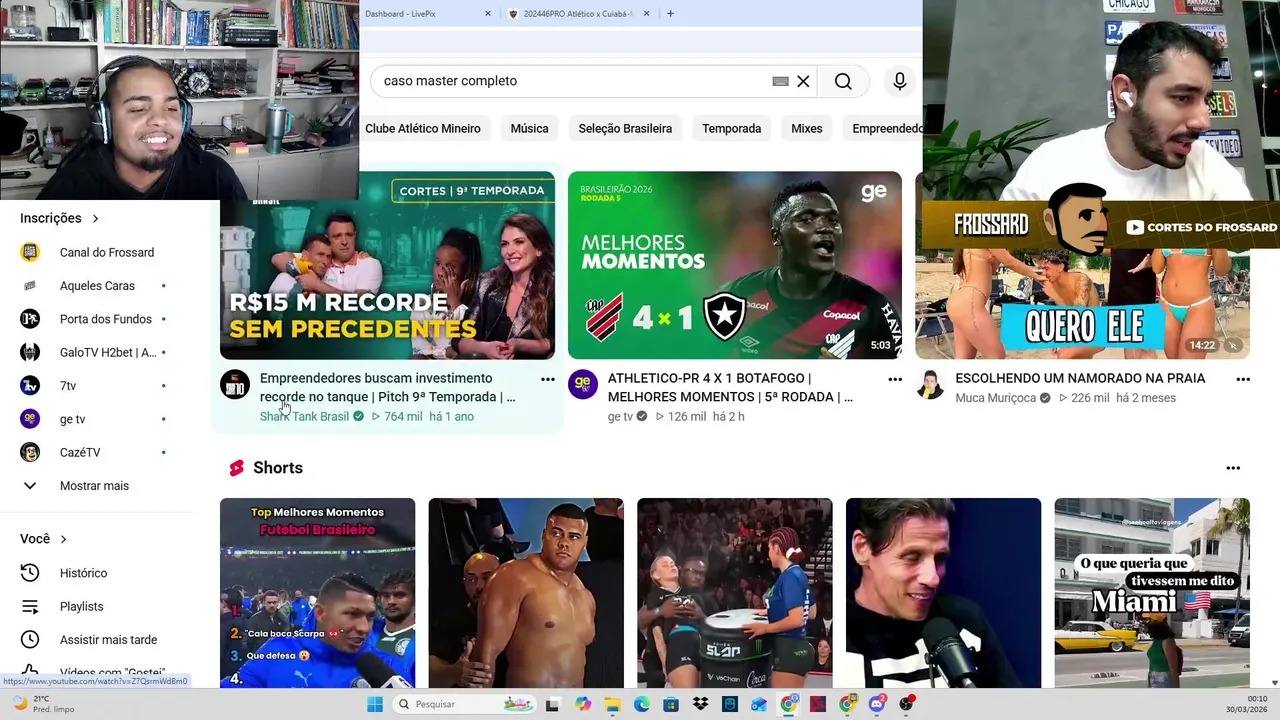Open options menu for Escolhendo um Namorado video
The width and height of the screenshot is (1280, 720).
pyautogui.click(x=1243, y=379)
